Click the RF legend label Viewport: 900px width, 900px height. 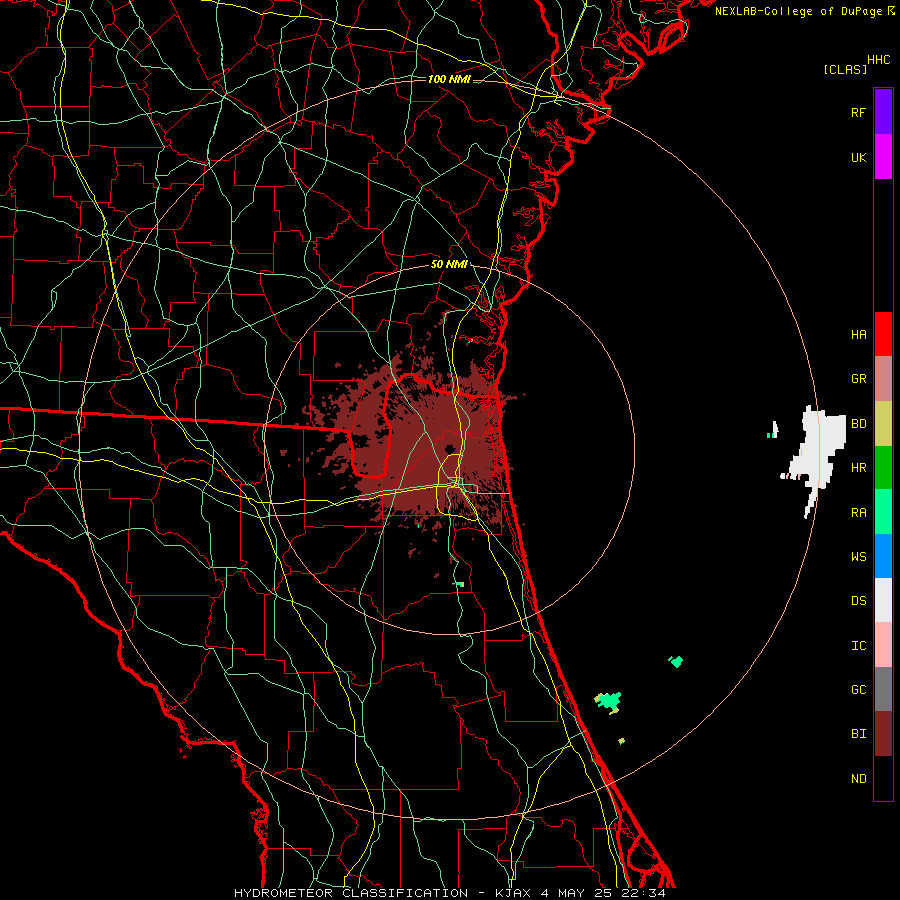(x=858, y=112)
